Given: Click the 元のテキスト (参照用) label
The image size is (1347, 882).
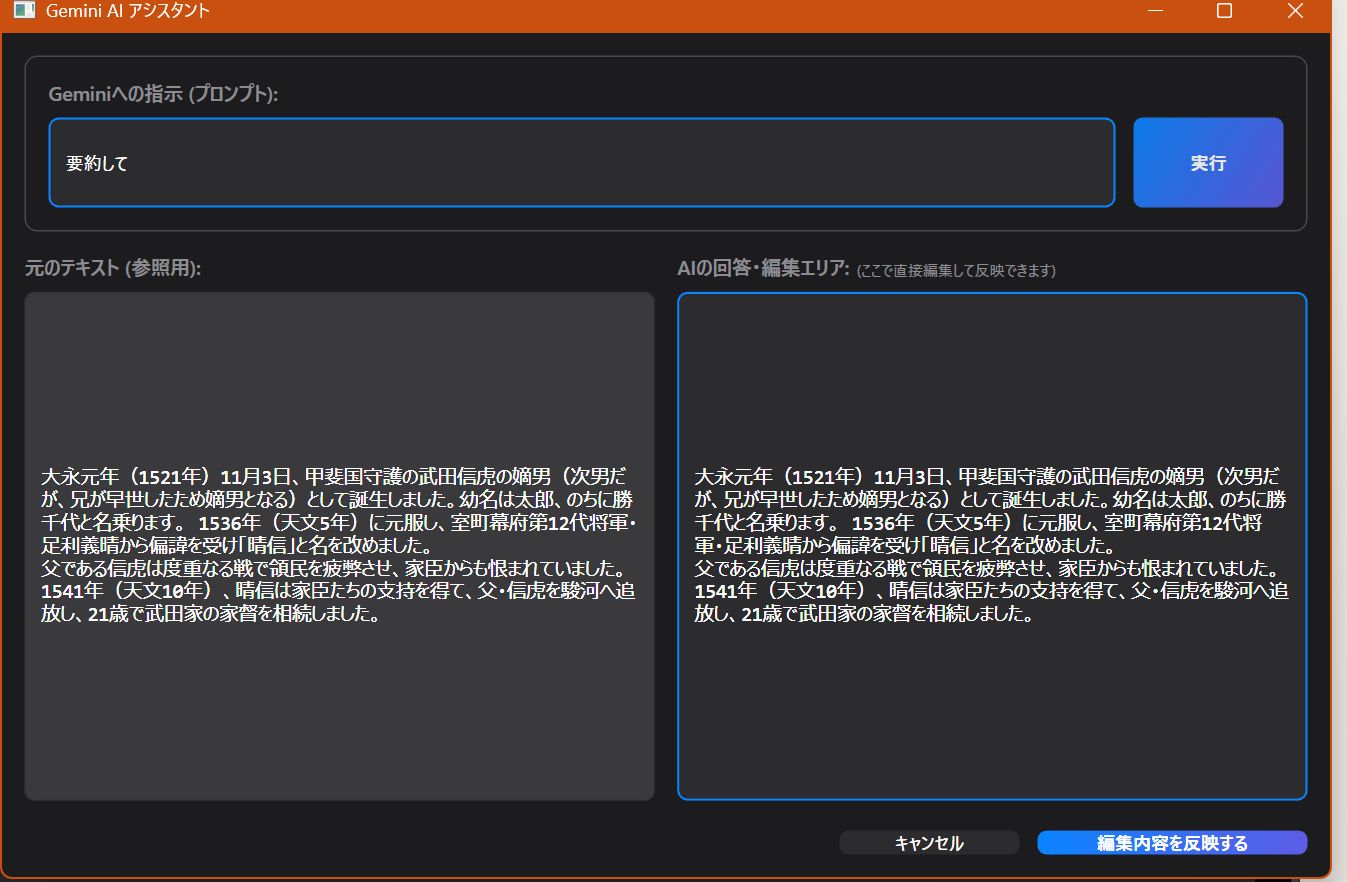Looking at the screenshot, I should click(x=108, y=266).
